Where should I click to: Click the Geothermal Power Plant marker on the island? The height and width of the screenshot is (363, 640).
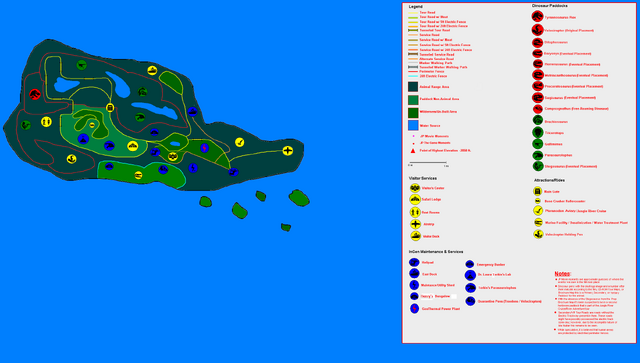click(204, 148)
